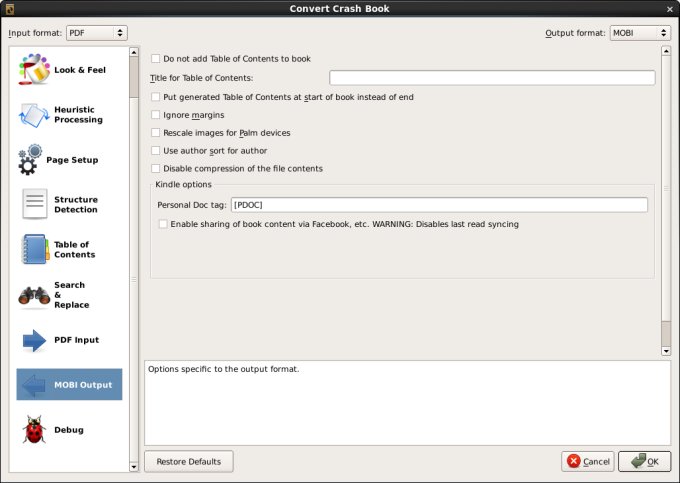This screenshot has width=680, height=483.
Task: Show the Search & Replace section
Action: (72, 295)
